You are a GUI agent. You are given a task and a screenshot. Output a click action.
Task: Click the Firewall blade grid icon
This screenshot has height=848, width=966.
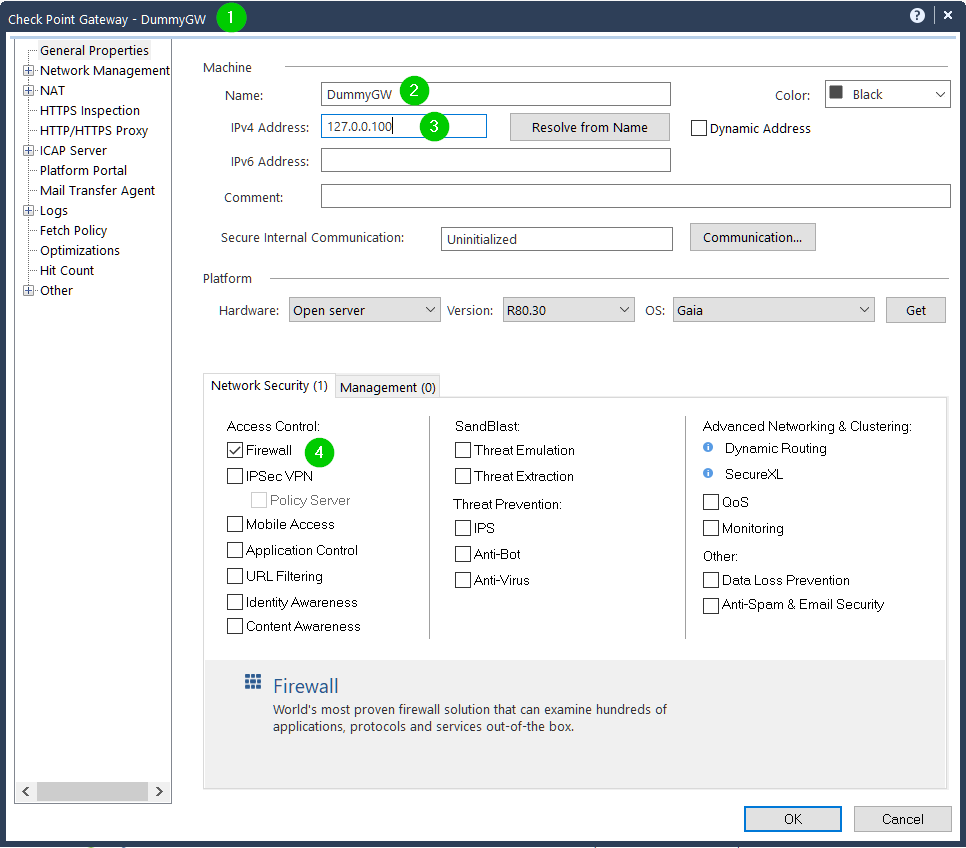[x=253, y=682]
